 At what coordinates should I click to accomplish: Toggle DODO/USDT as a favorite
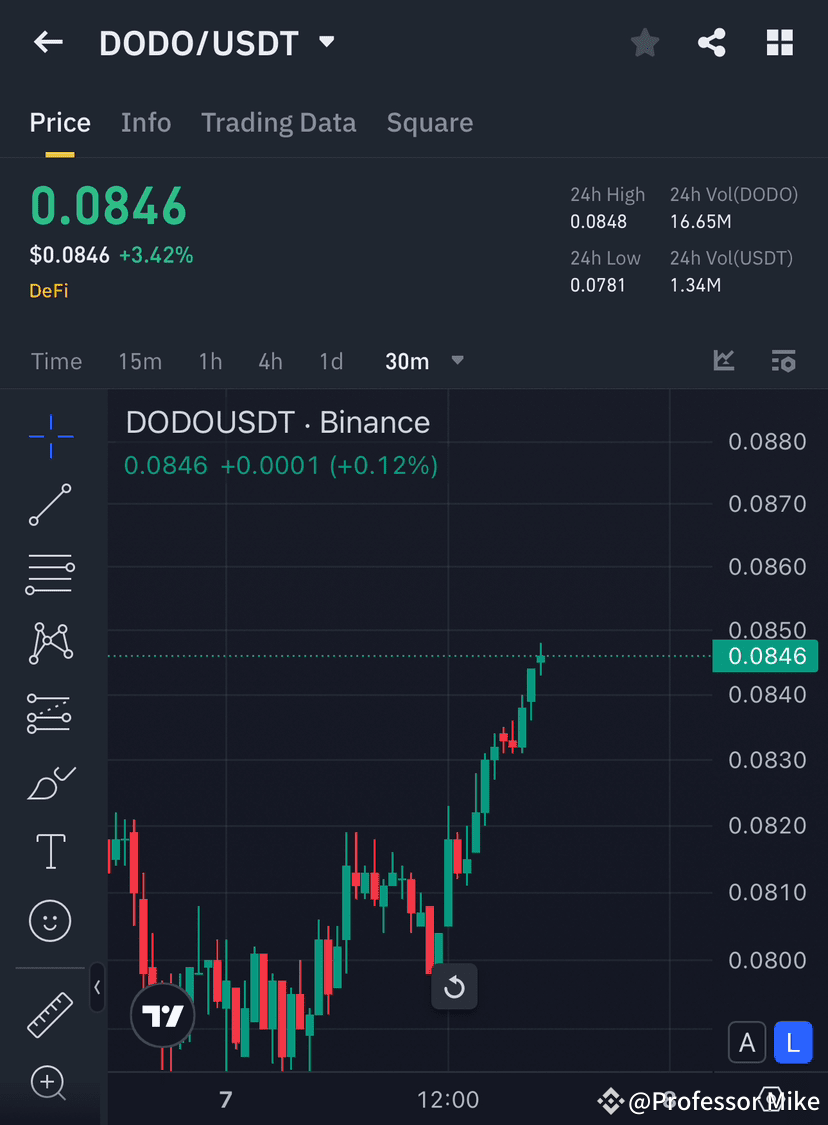tap(644, 42)
